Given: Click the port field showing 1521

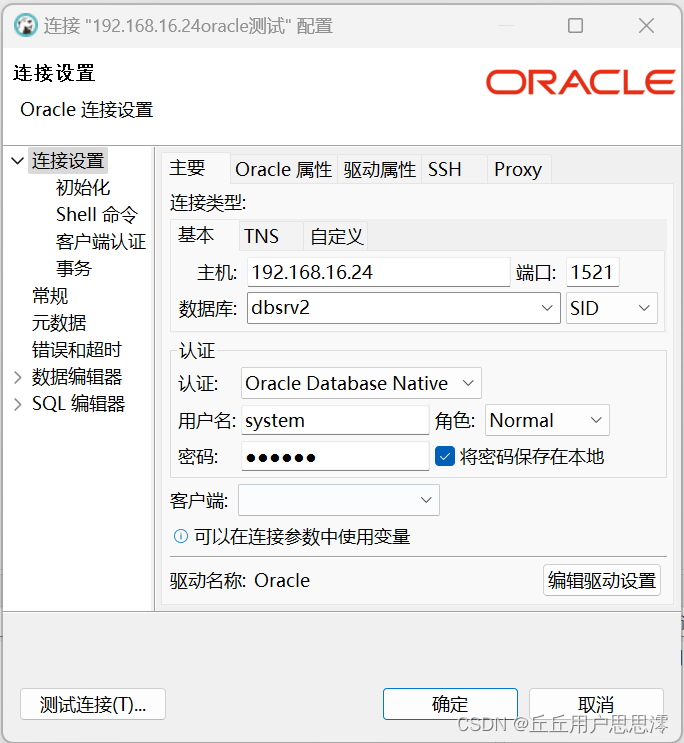Looking at the screenshot, I should [593, 272].
